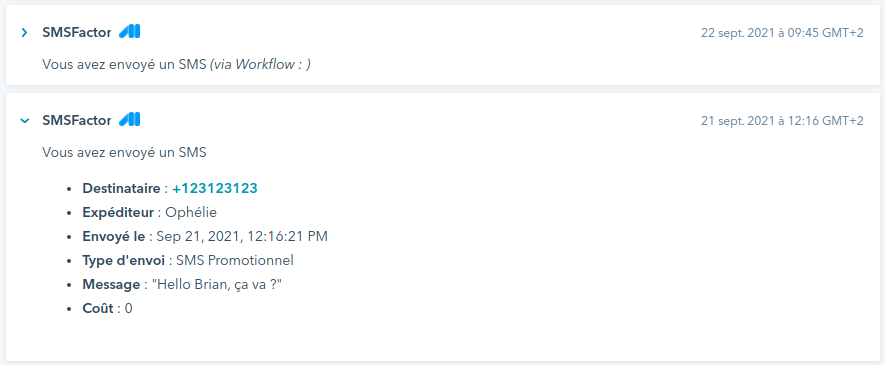The height and width of the screenshot is (365, 885).
Task: Click the SMSFactor logo icon in first card
Action: (x=130, y=32)
